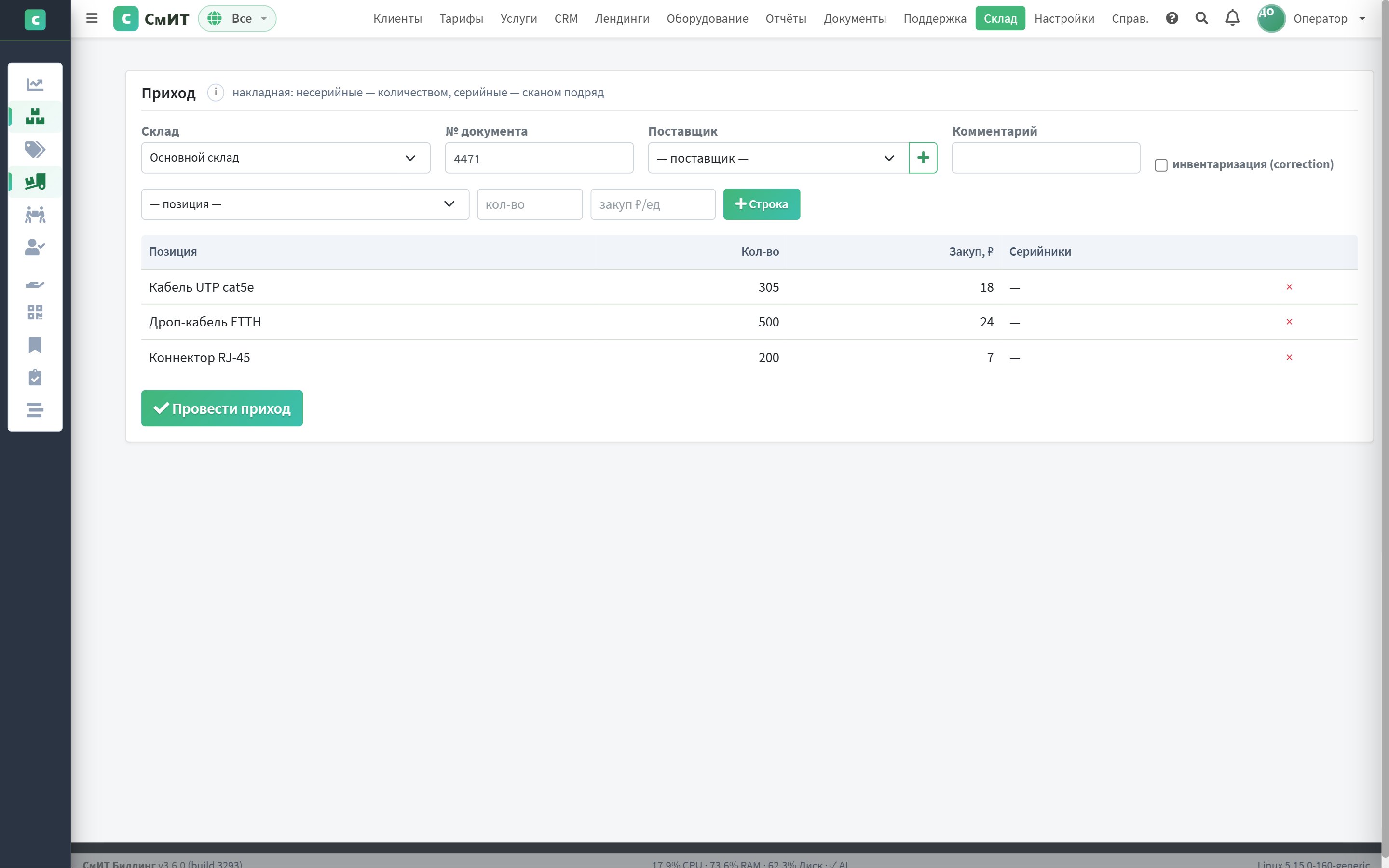Open the Клиенты menu
Screen dimensions: 1389x868
pyautogui.click(x=397, y=18)
